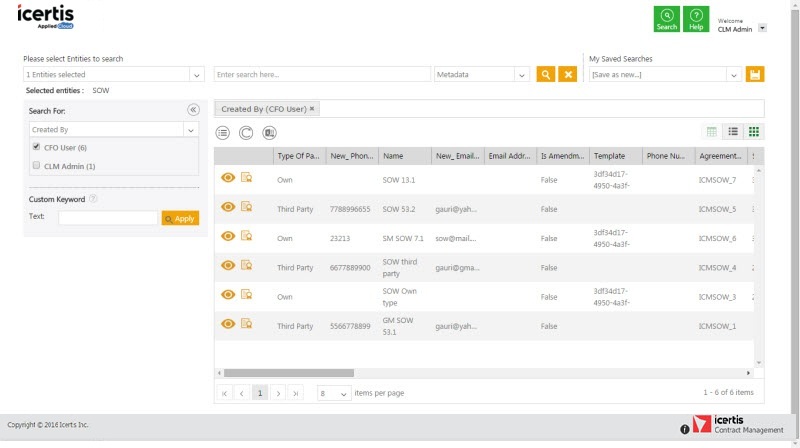The height and width of the screenshot is (448, 800).
Task: Open the green Help tile
Action: tap(696, 18)
